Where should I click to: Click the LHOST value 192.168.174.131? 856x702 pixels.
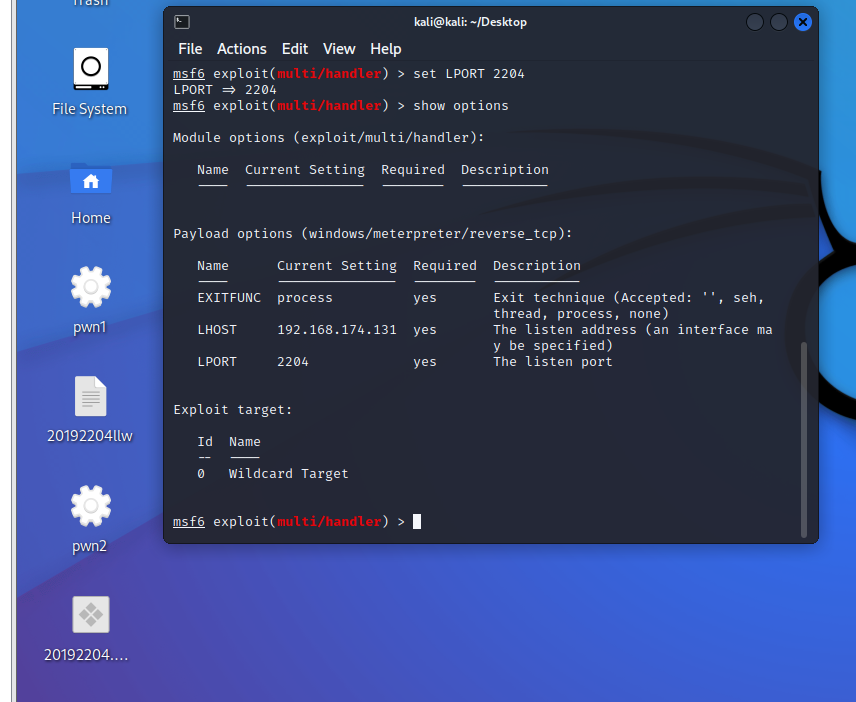click(x=337, y=330)
